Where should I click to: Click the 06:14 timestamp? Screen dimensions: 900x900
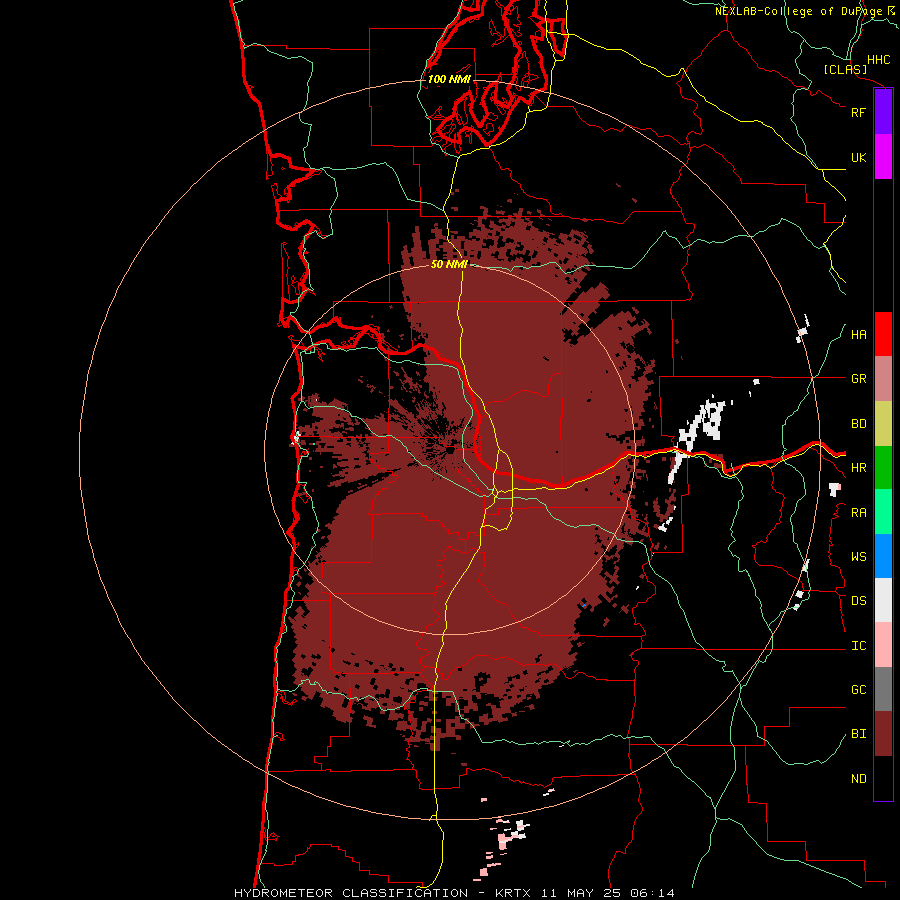tap(651, 893)
